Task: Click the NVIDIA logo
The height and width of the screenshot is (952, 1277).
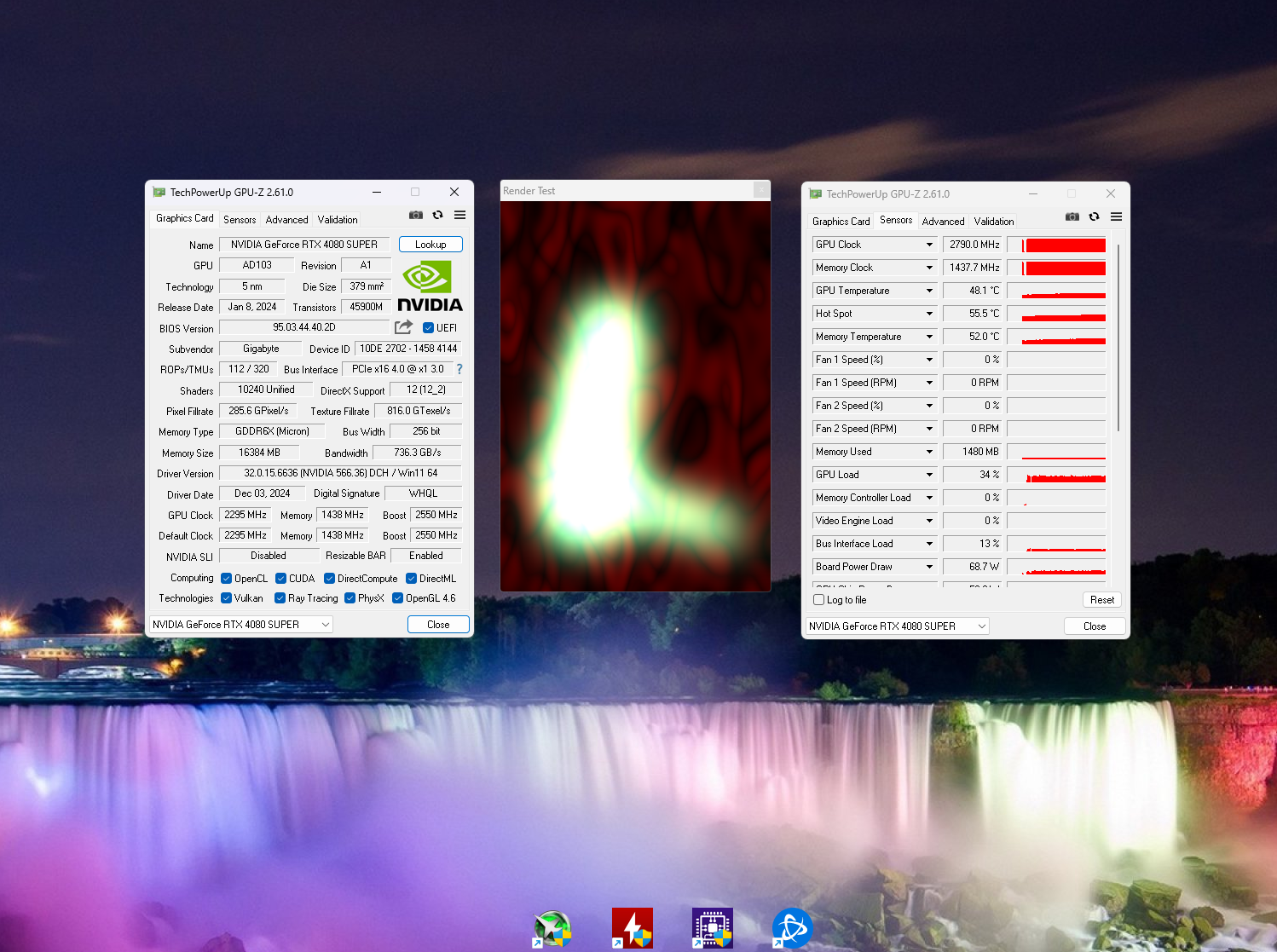Action: pyautogui.click(x=430, y=287)
